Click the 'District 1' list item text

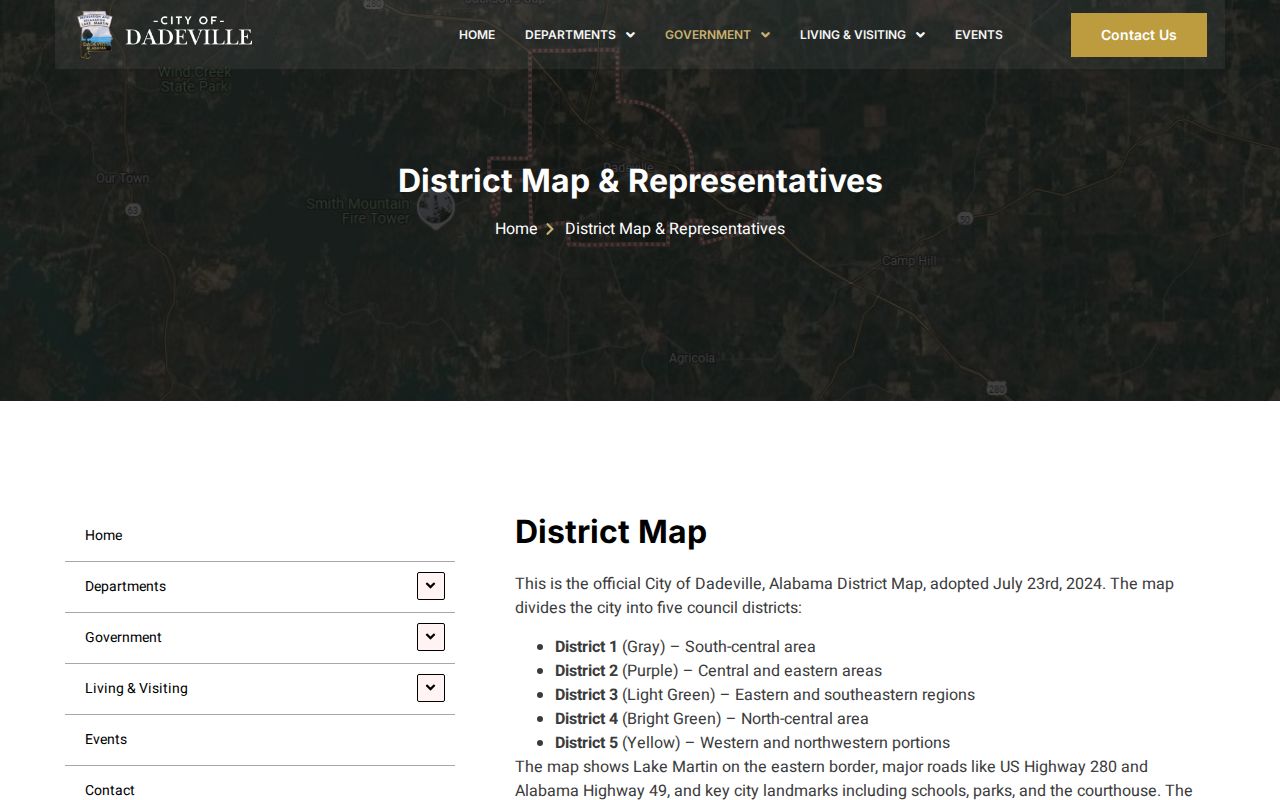pos(685,647)
